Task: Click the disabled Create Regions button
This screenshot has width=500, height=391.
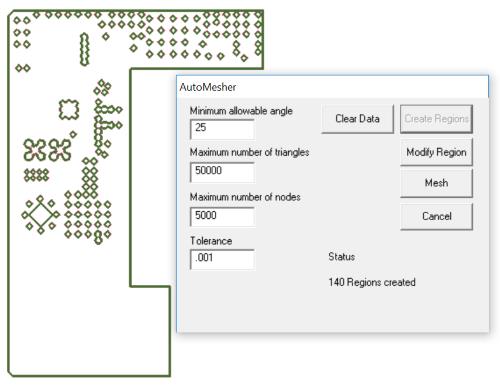Action: point(436,119)
